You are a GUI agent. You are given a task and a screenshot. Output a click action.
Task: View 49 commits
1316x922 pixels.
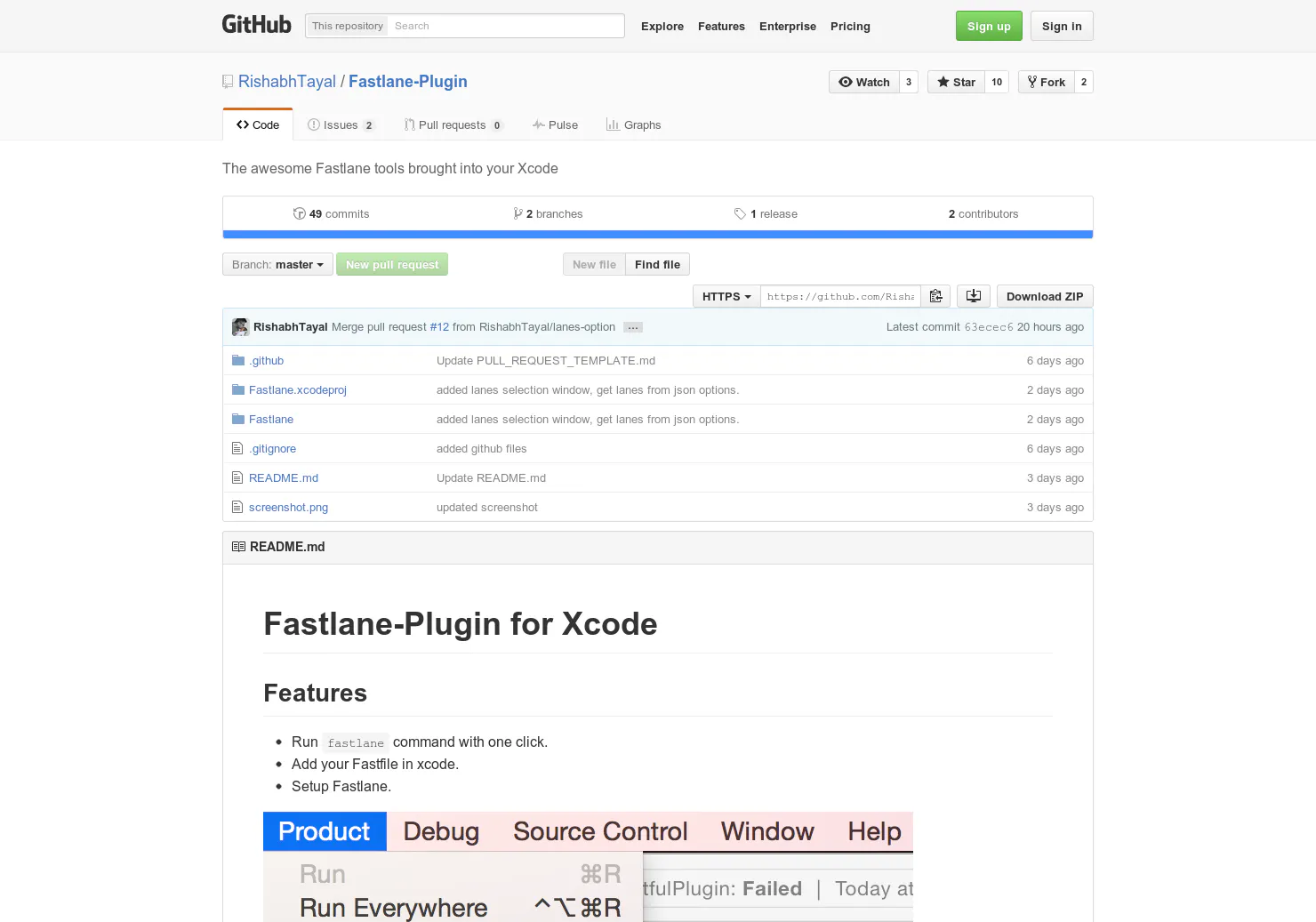click(x=332, y=213)
